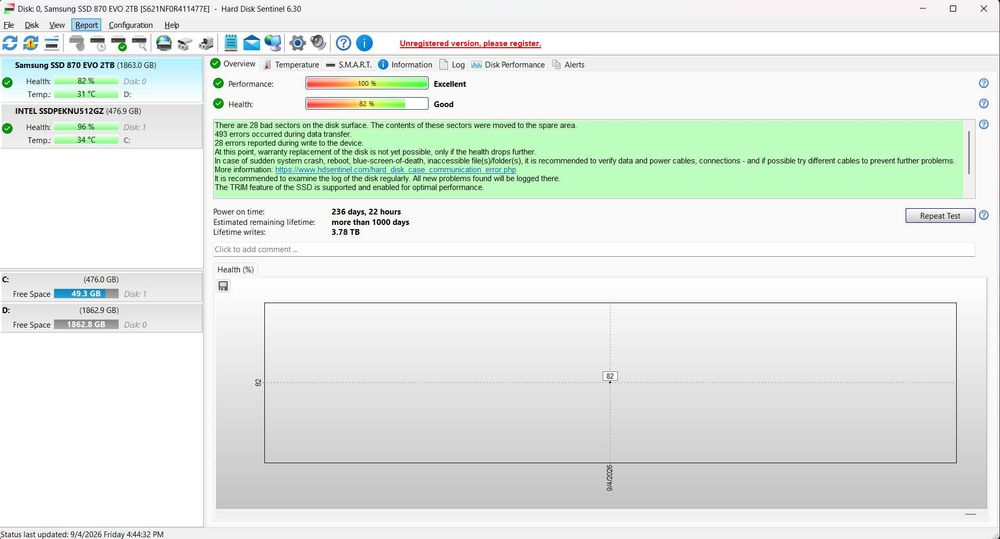Screen dimensions: 1000x539
Task: Switch to the Disk Performance tab
Action: (x=508, y=64)
